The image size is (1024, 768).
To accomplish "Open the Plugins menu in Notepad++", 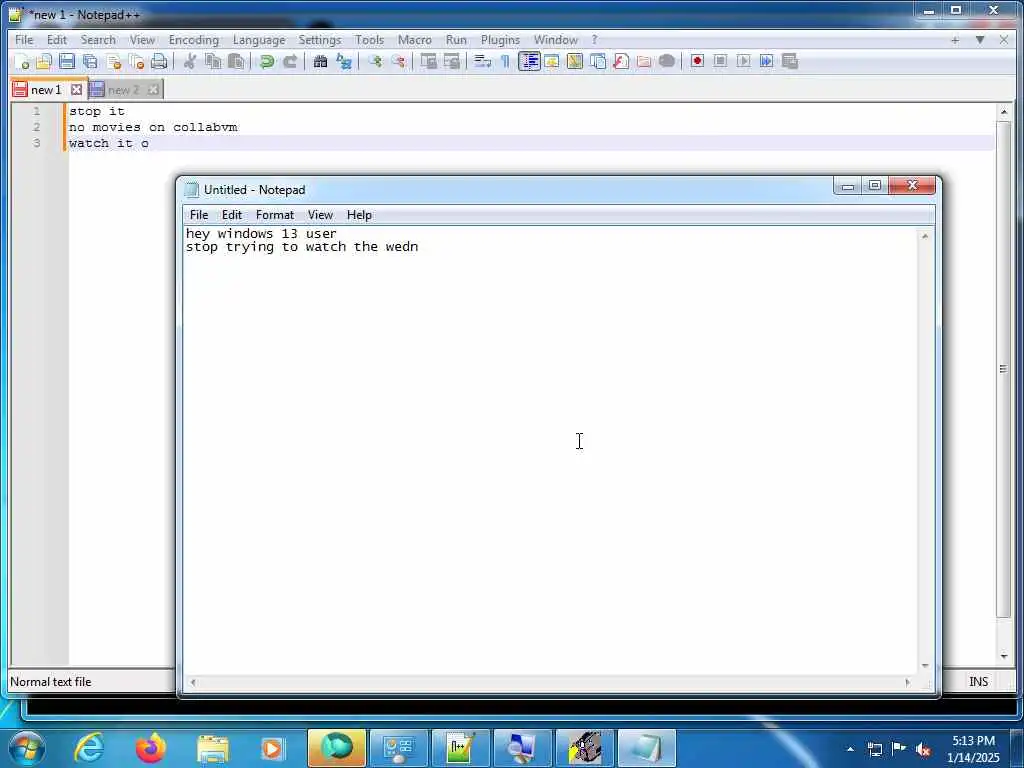I will (500, 40).
